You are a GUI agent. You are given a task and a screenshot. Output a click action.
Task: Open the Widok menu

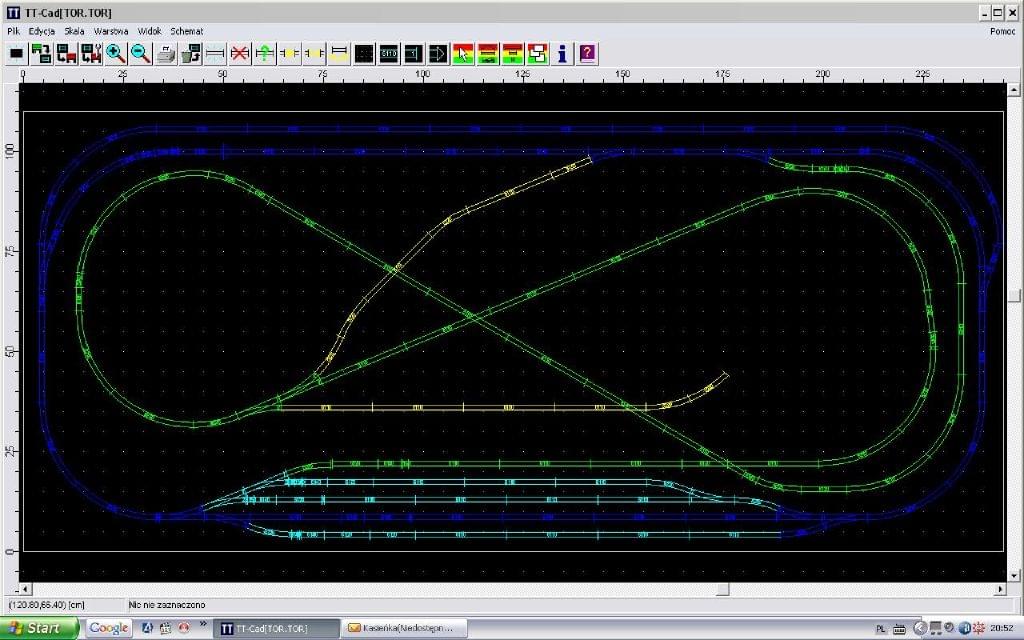[x=150, y=31]
